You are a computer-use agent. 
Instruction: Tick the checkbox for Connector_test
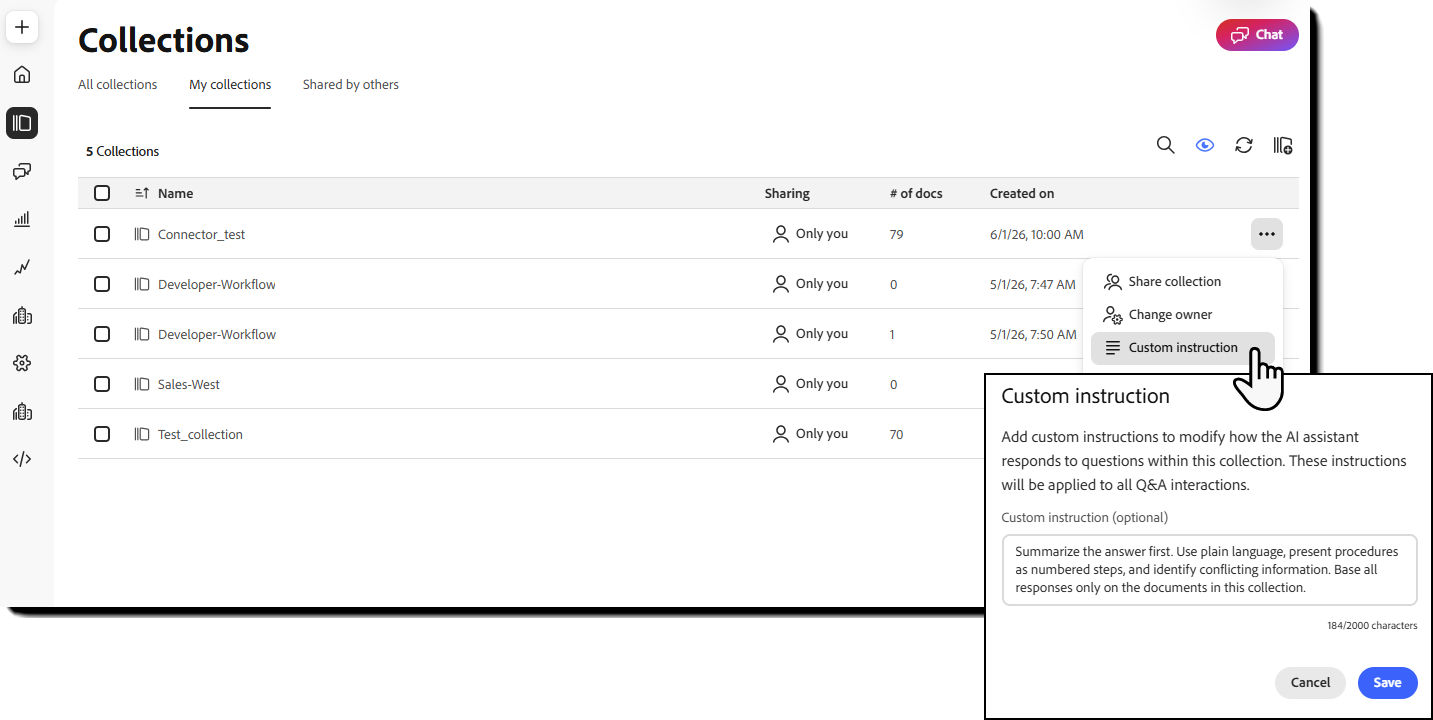pyautogui.click(x=102, y=234)
